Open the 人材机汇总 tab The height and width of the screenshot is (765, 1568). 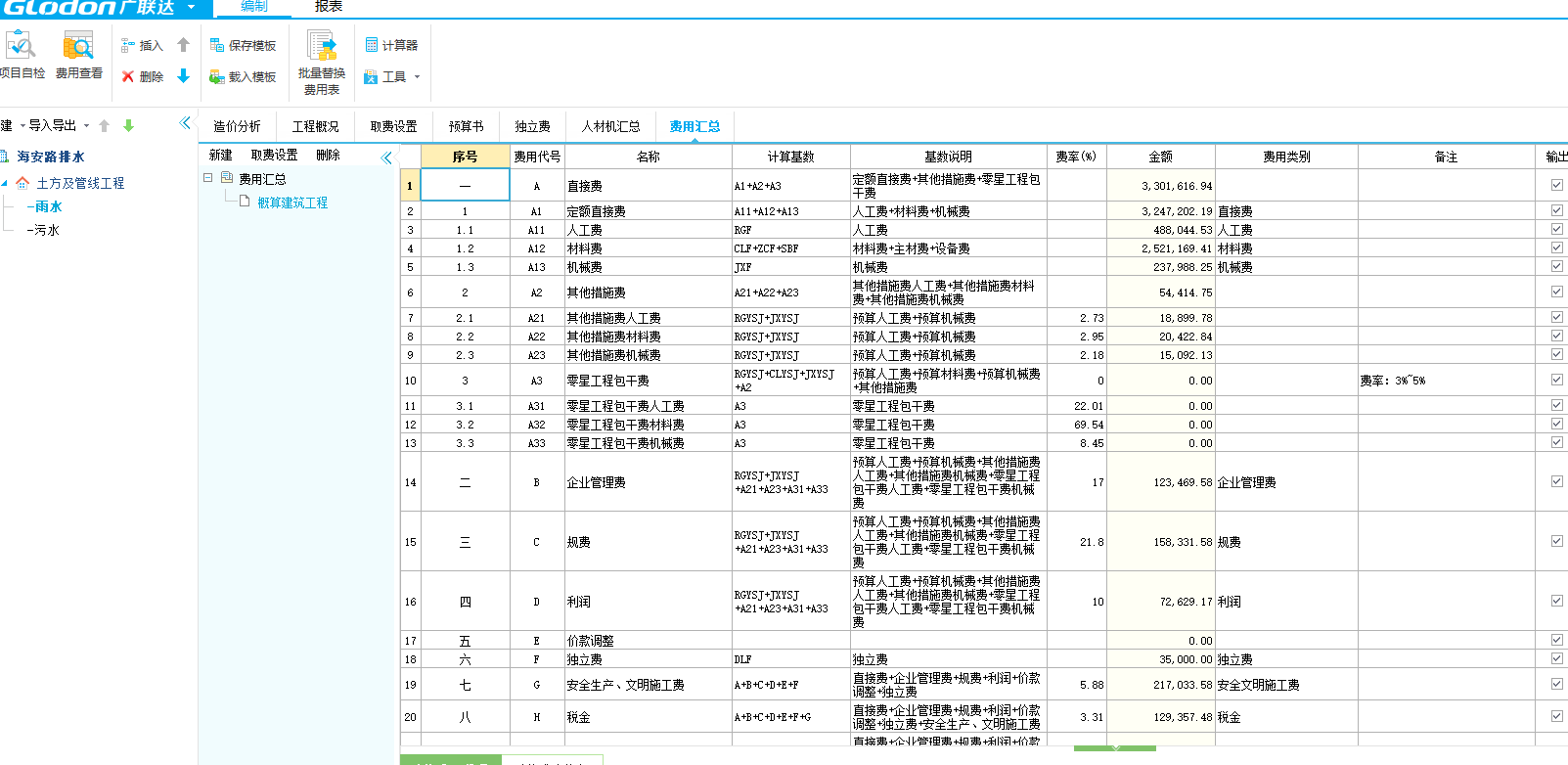pyautogui.click(x=610, y=126)
